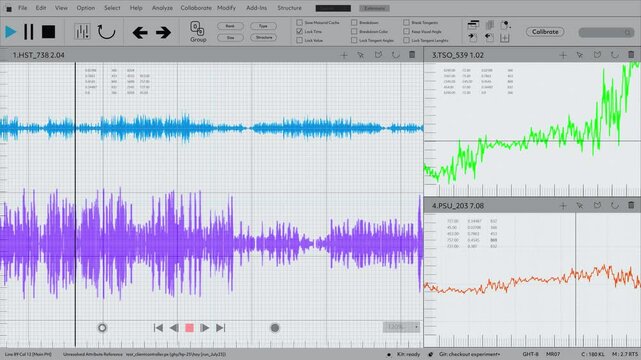The width and height of the screenshot is (641, 360).
Task: Click the mask icon in 3.TSO_539 header
Action: [x=597, y=55]
